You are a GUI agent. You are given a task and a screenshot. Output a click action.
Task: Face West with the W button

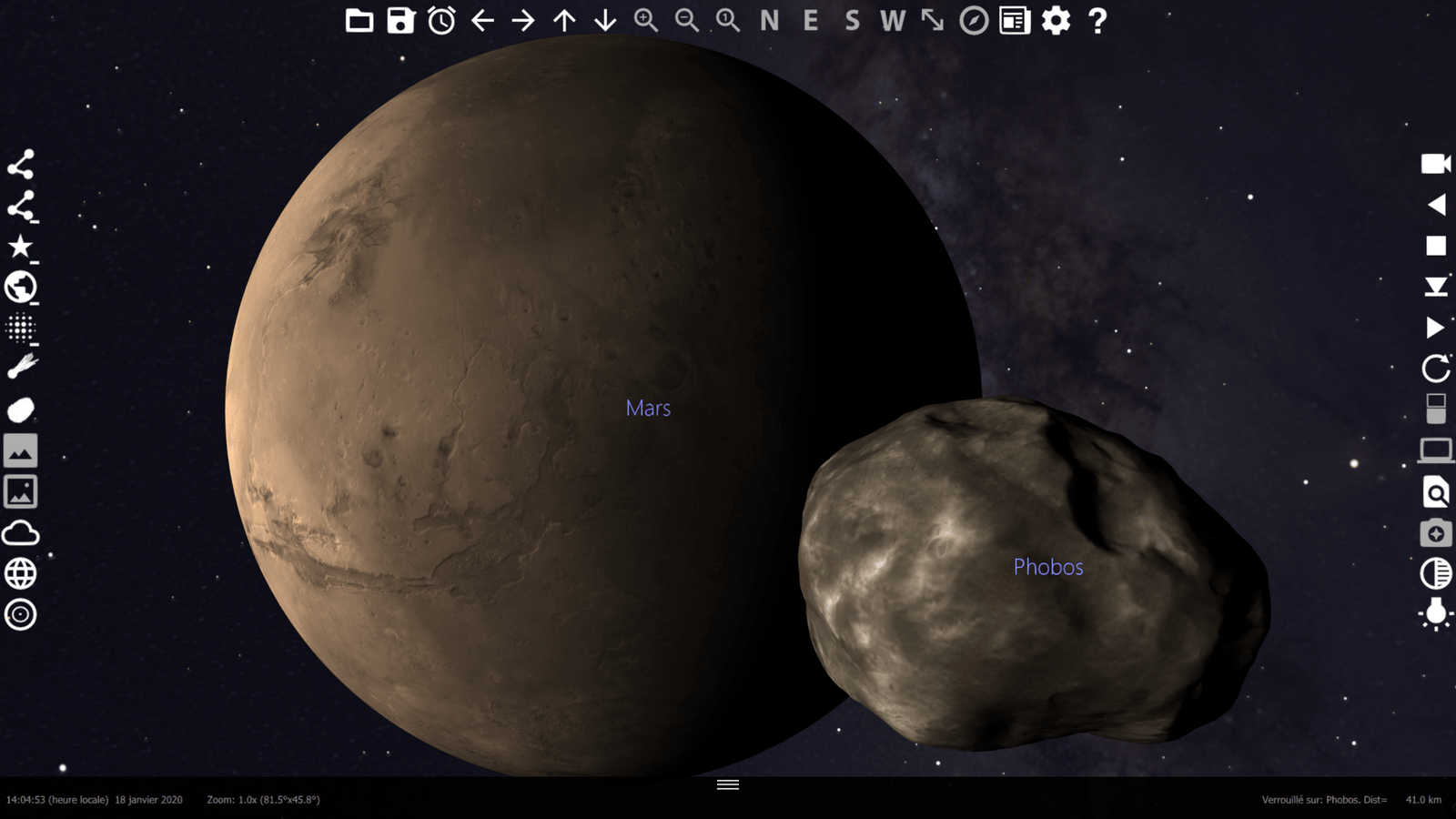tap(892, 20)
